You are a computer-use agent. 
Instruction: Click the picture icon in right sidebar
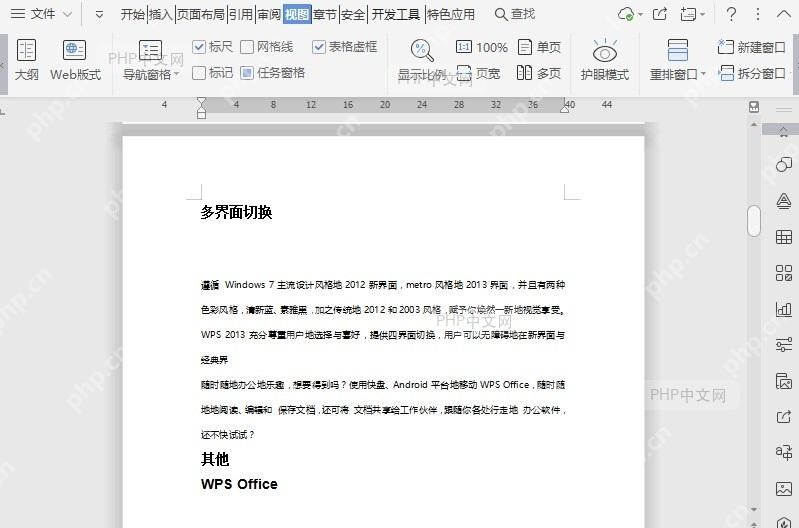pos(784,381)
